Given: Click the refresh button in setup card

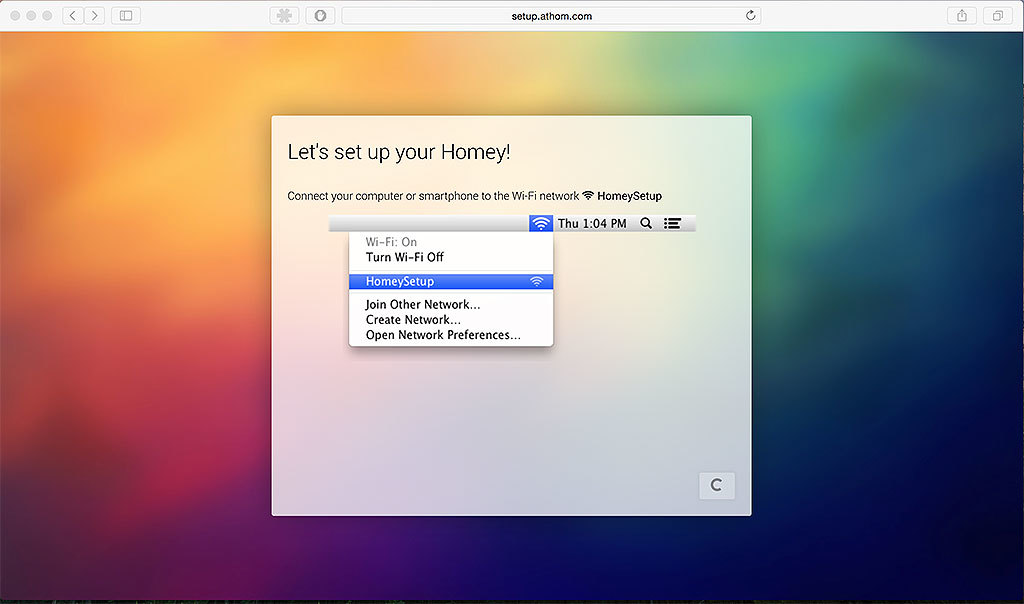Looking at the screenshot, I should tap(716, 486).
